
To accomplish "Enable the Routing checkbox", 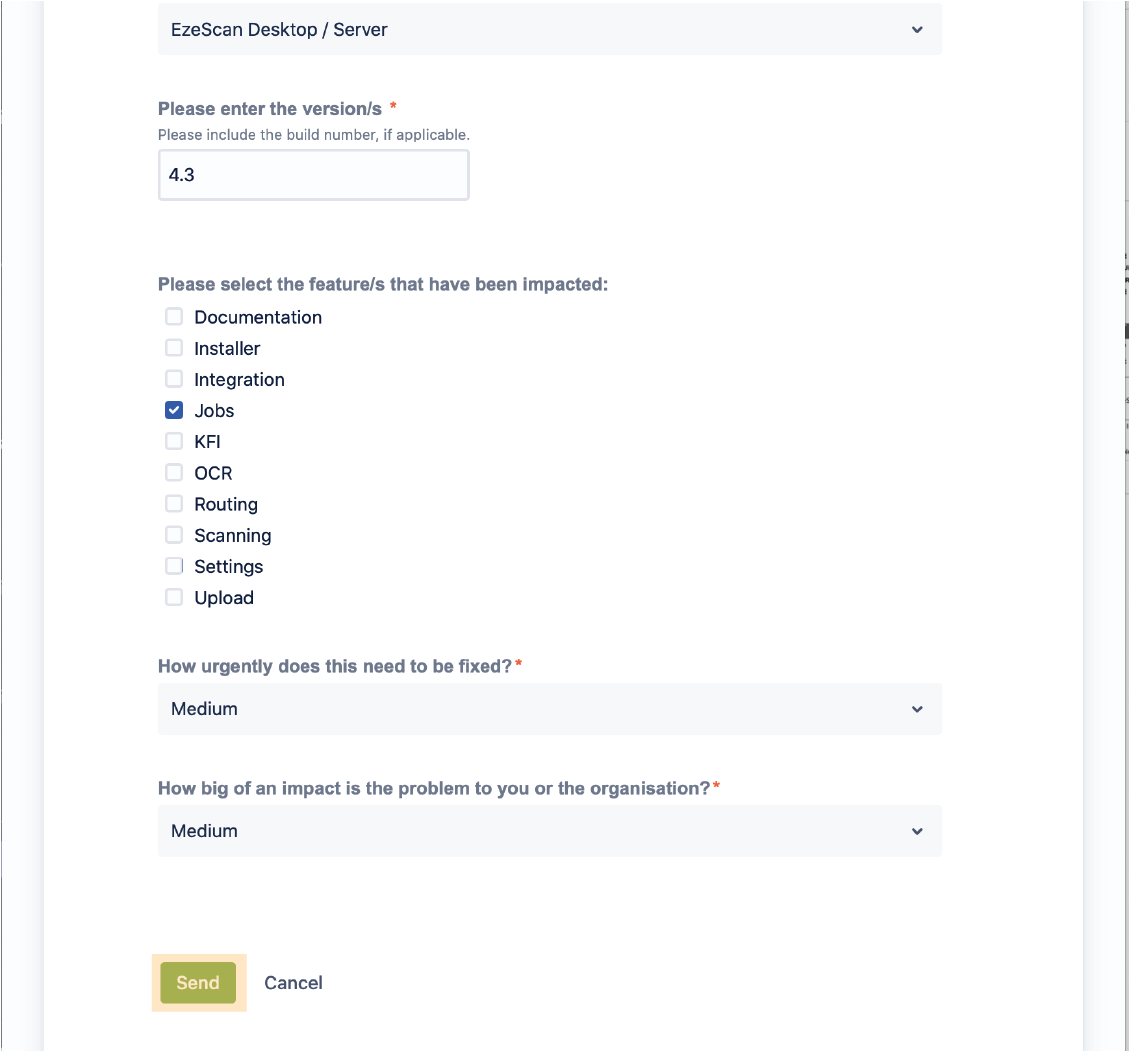I will tap(174, 504).
